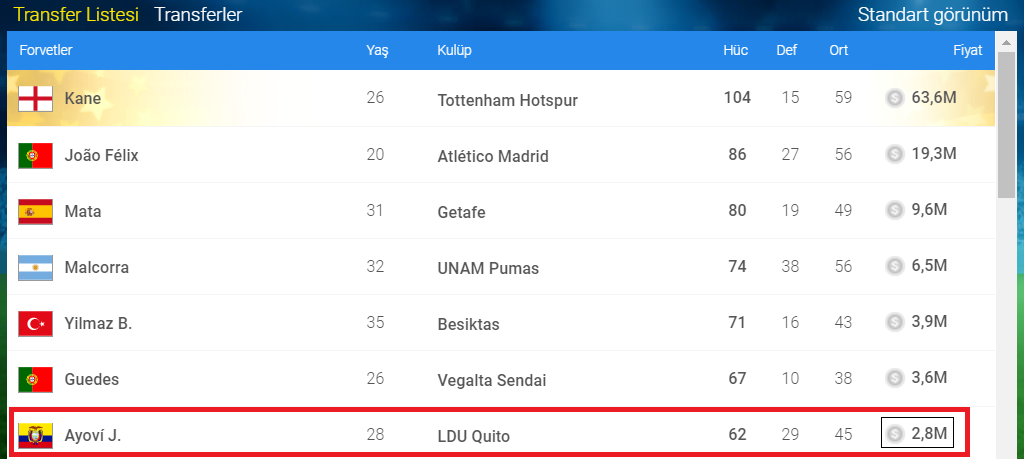Toggle the Standart görünüm view
This screenshot has width=1024, height=459.
[x=932, y=15]
